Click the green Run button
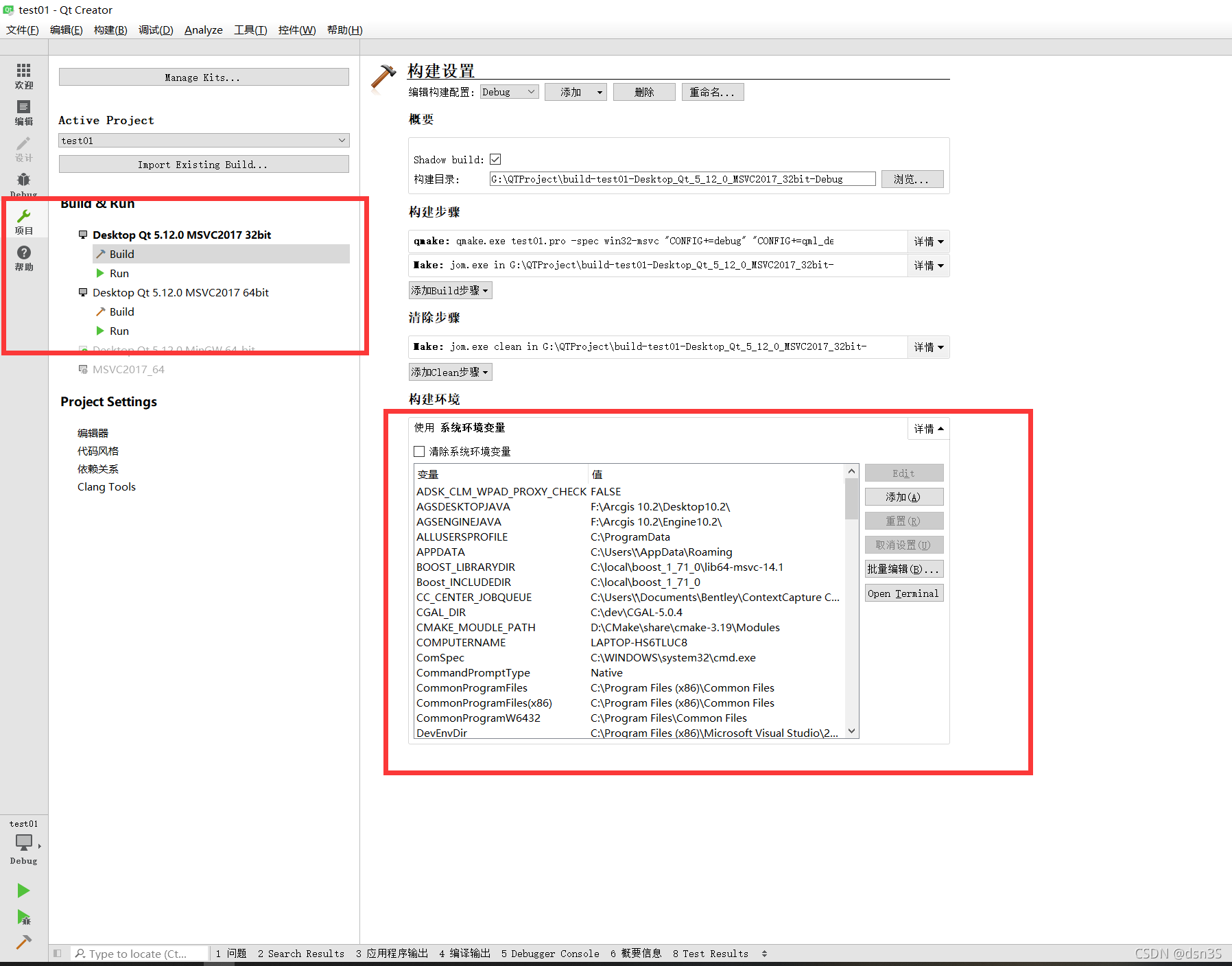Viewport: 1232px width, 966px height. tap(23, 891)
